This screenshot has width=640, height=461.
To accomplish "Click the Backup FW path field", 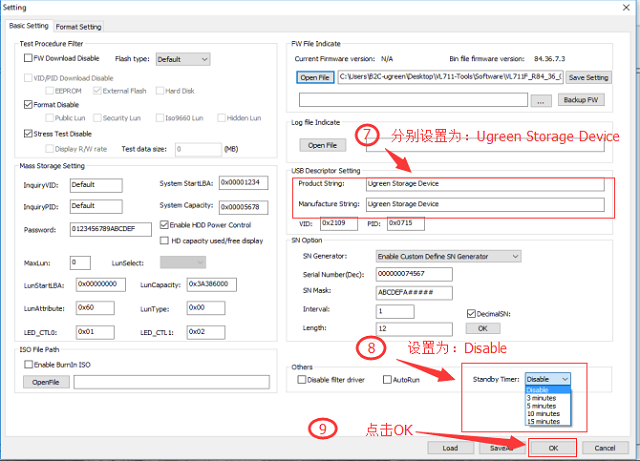I will coord(413,100).
